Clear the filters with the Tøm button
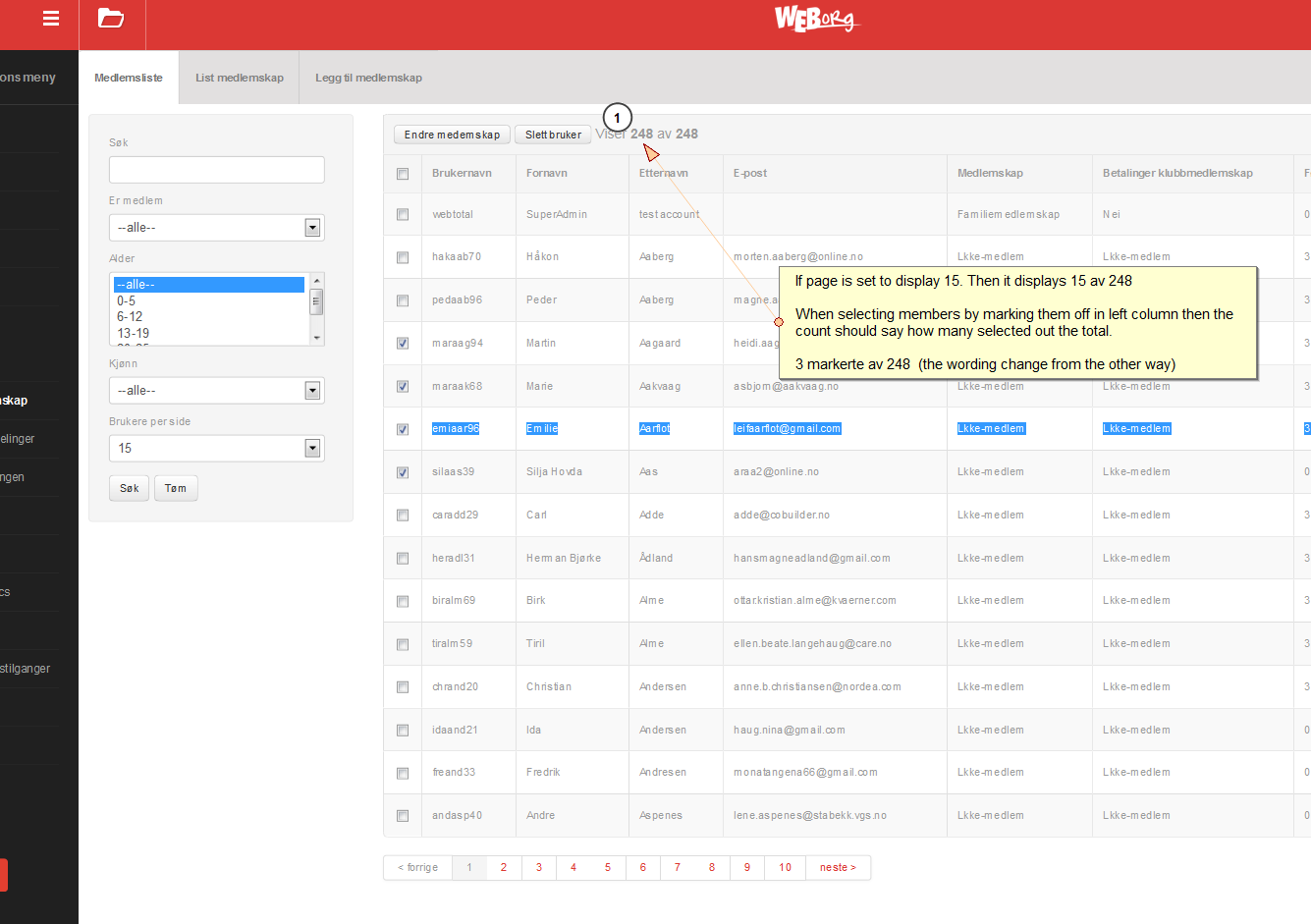Viewport: 1311px width, 924px height. click(x=176, y=488)
